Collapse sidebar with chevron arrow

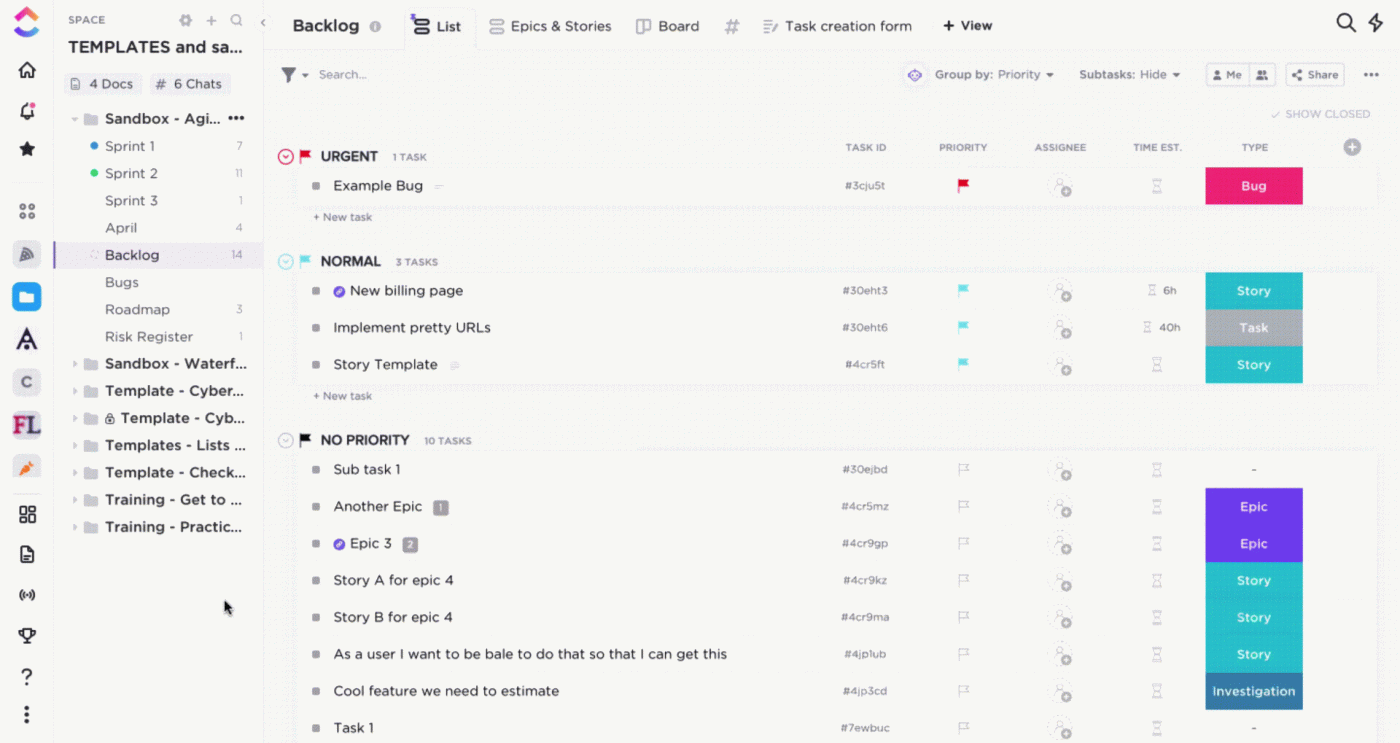[x=263, y=22]
